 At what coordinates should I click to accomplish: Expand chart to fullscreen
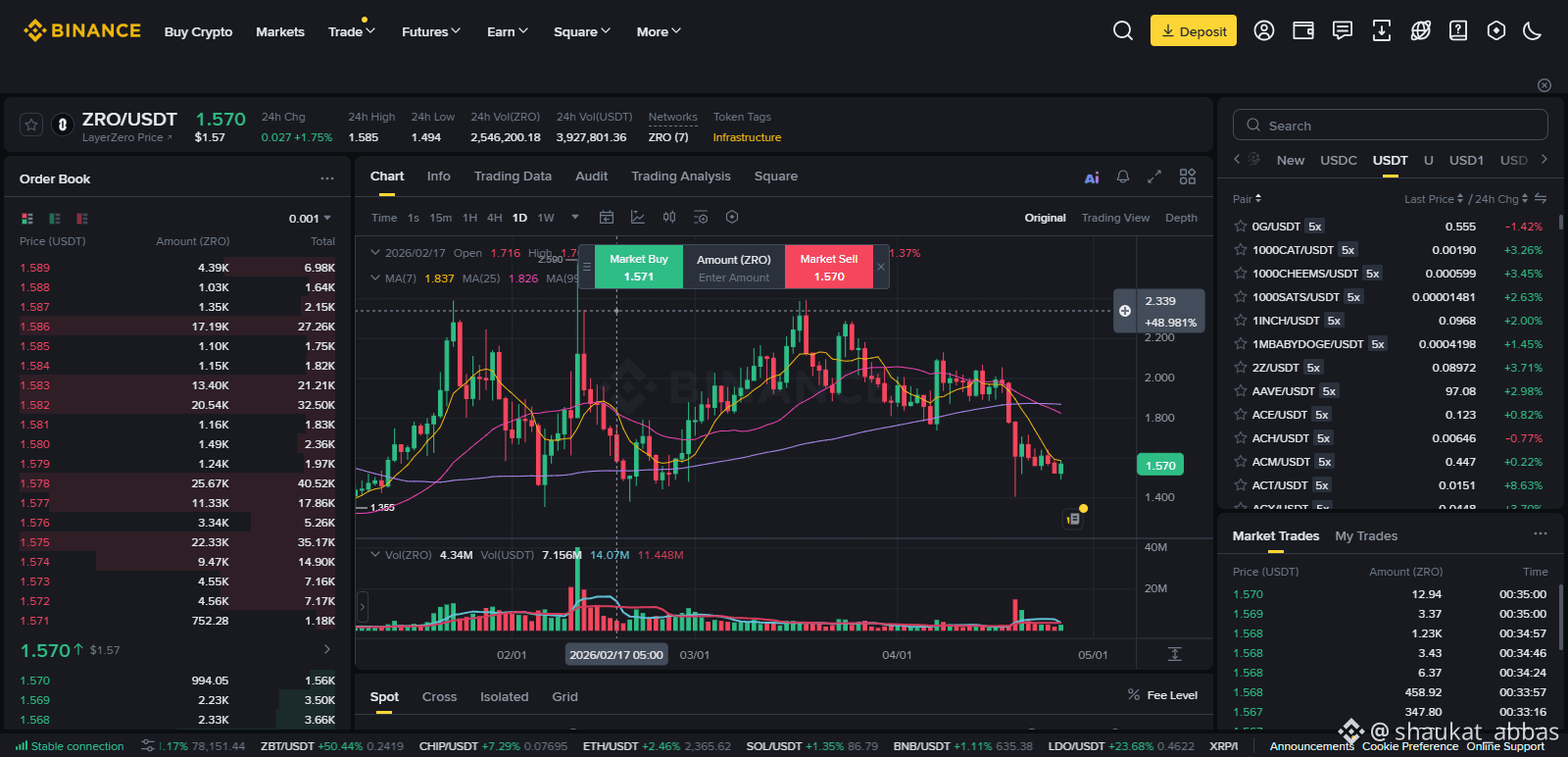pyautogui.click(x=1154, y=177)
